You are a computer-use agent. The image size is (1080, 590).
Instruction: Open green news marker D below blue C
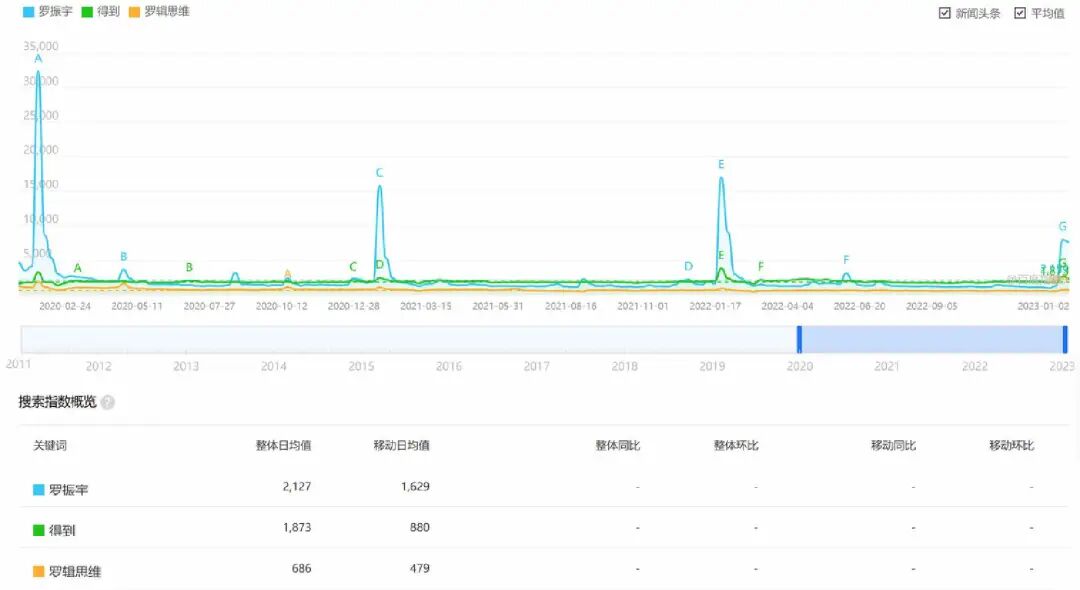380,265
